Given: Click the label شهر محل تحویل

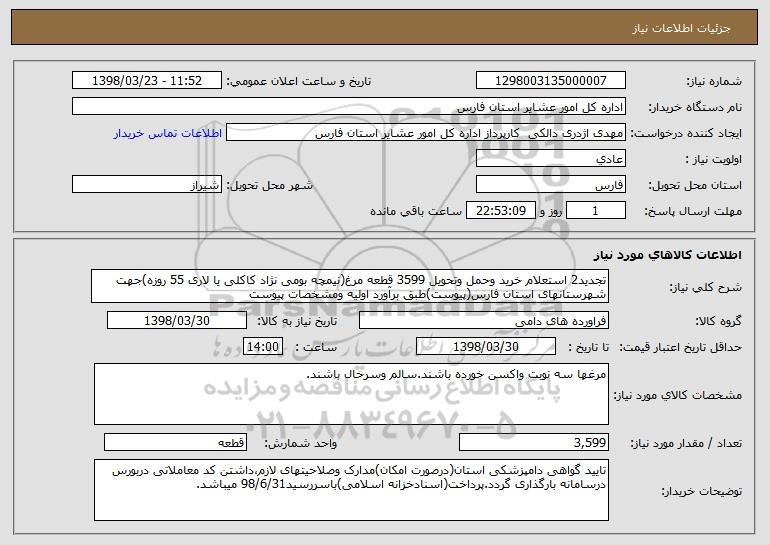Looking at the screenshot, I should tap(269, 186).
